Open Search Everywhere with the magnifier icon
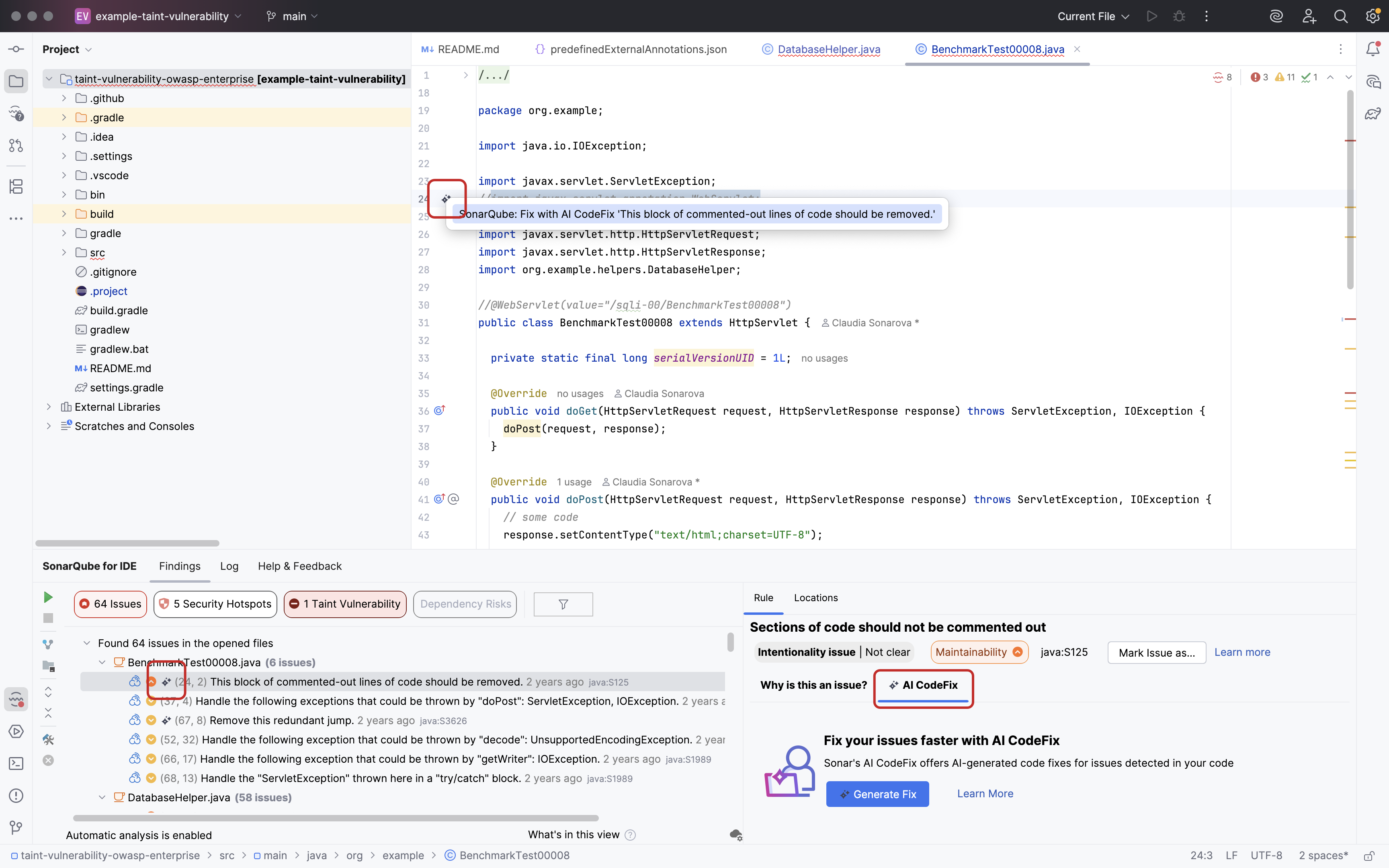 (1341, 16)
